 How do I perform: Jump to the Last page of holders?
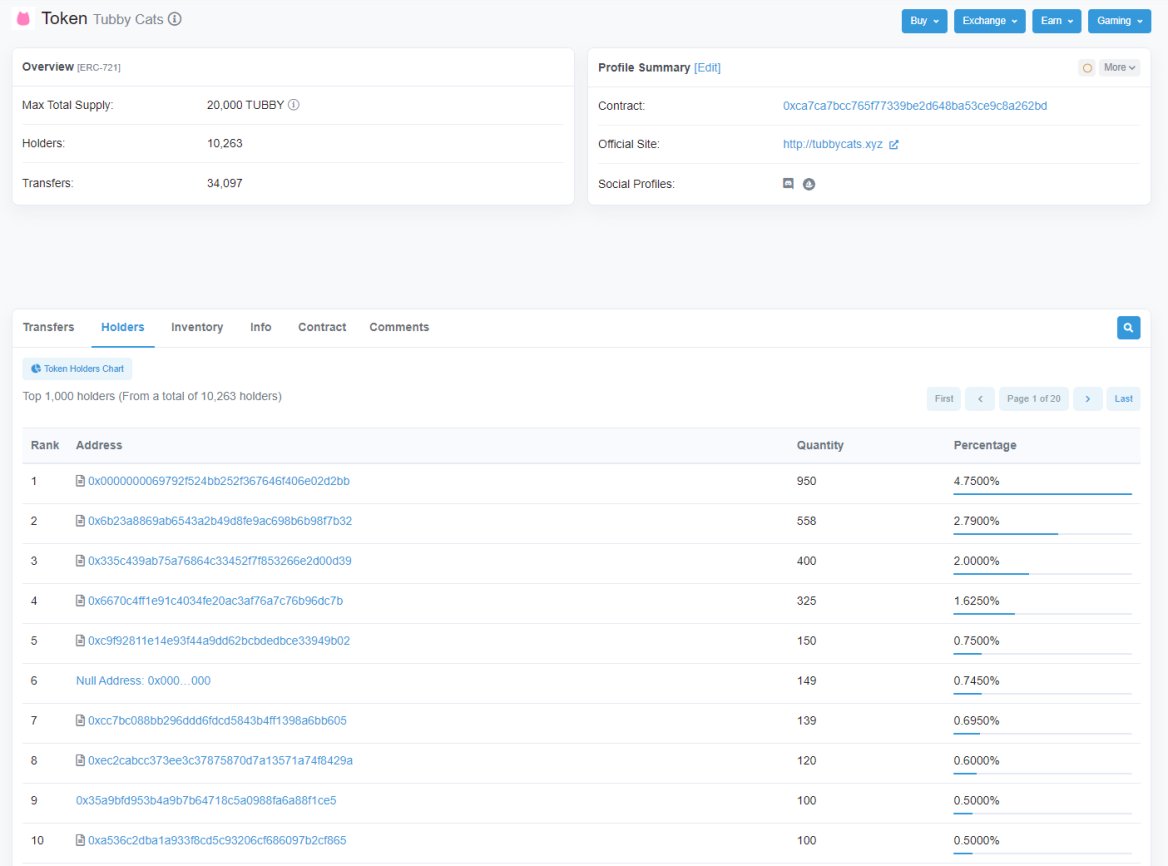pos(1123,399)
